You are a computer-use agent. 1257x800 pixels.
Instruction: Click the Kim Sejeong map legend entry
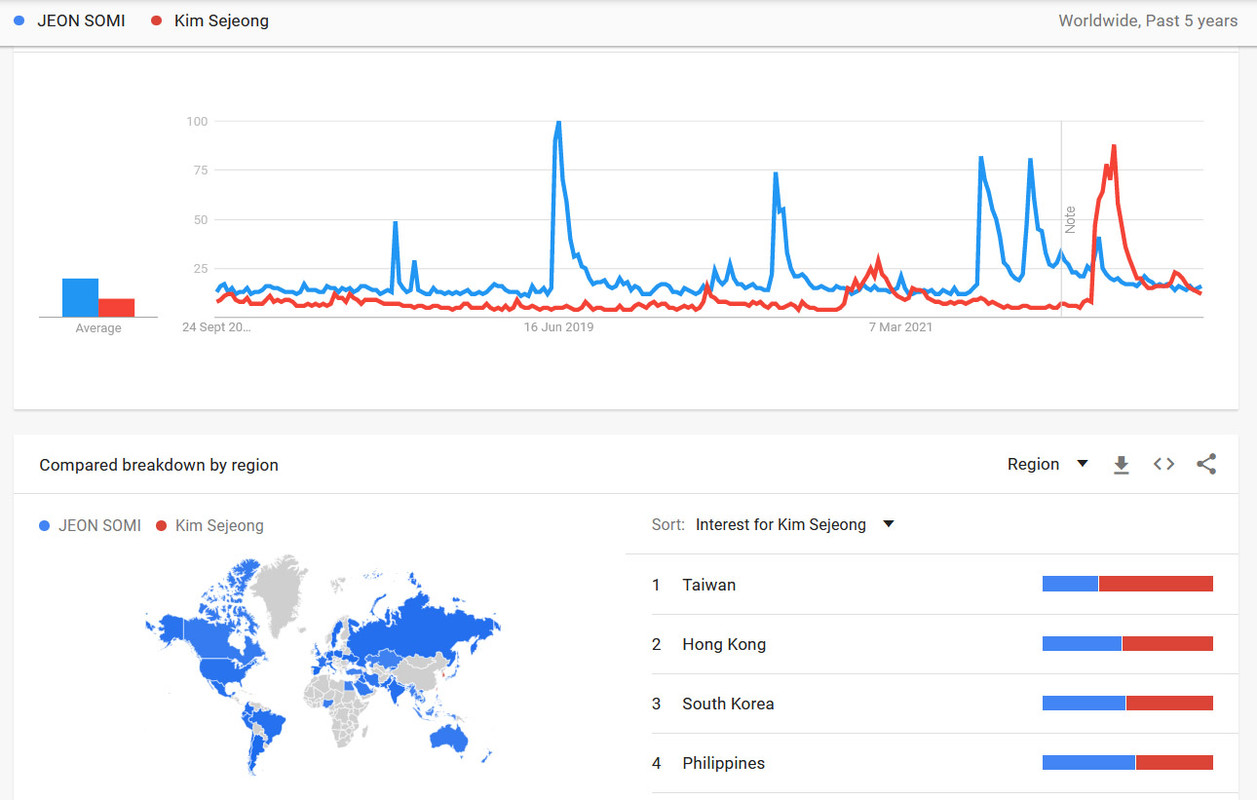pyautogui.click(x=210, y=525)
